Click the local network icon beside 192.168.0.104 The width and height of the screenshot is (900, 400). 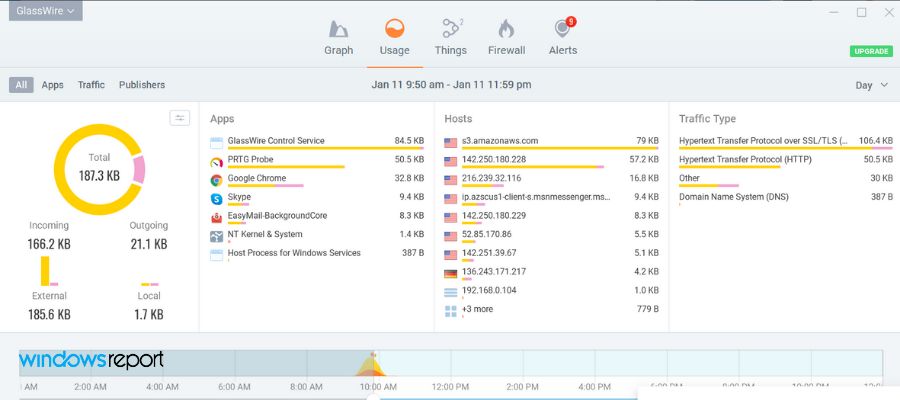451,293
